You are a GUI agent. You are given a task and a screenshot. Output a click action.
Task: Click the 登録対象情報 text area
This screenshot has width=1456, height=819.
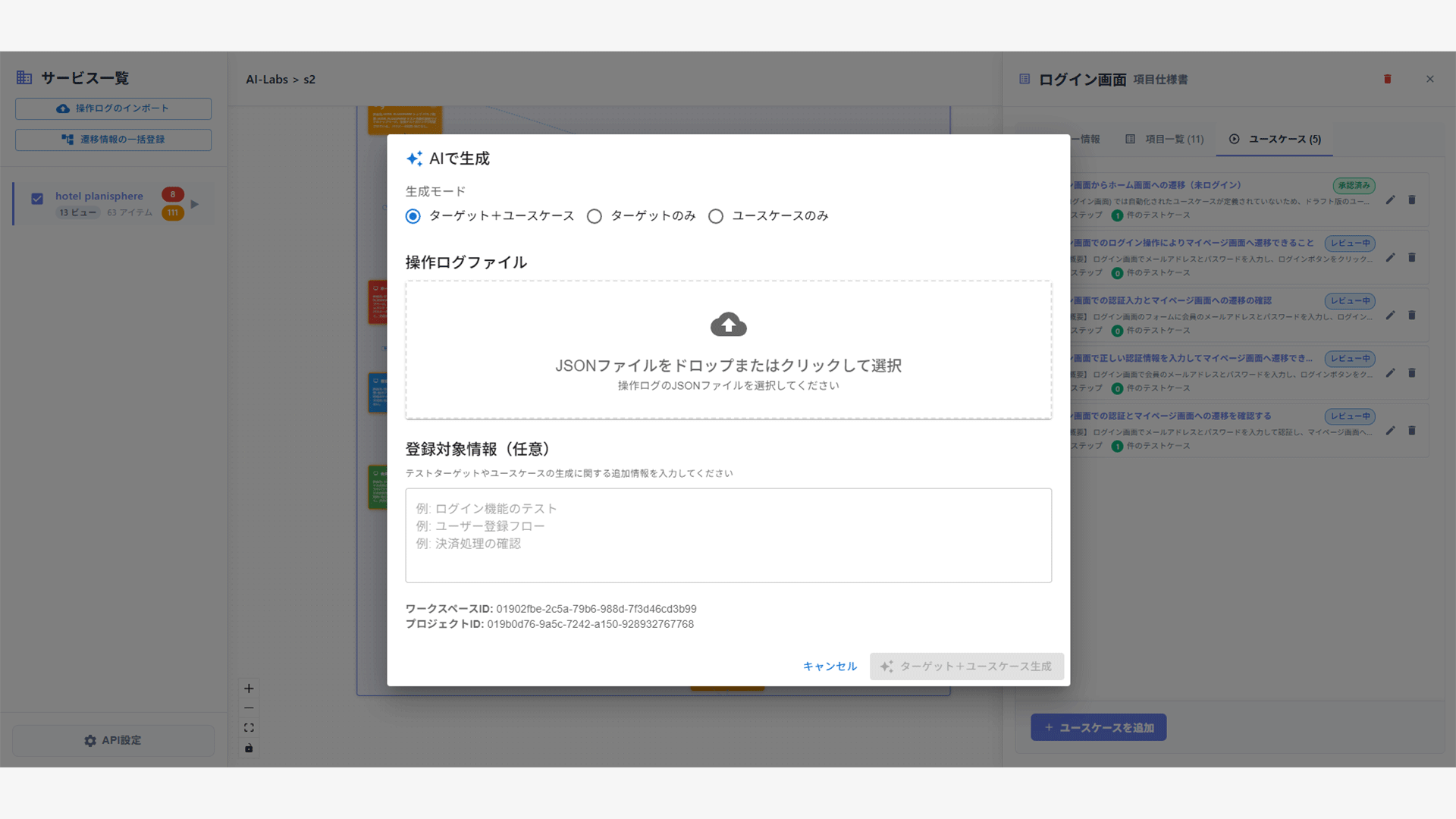coord(728,535)
